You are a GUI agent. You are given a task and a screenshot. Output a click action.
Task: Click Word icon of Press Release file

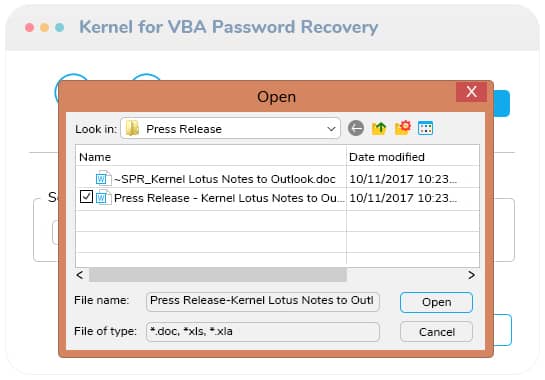coord(103,197)
